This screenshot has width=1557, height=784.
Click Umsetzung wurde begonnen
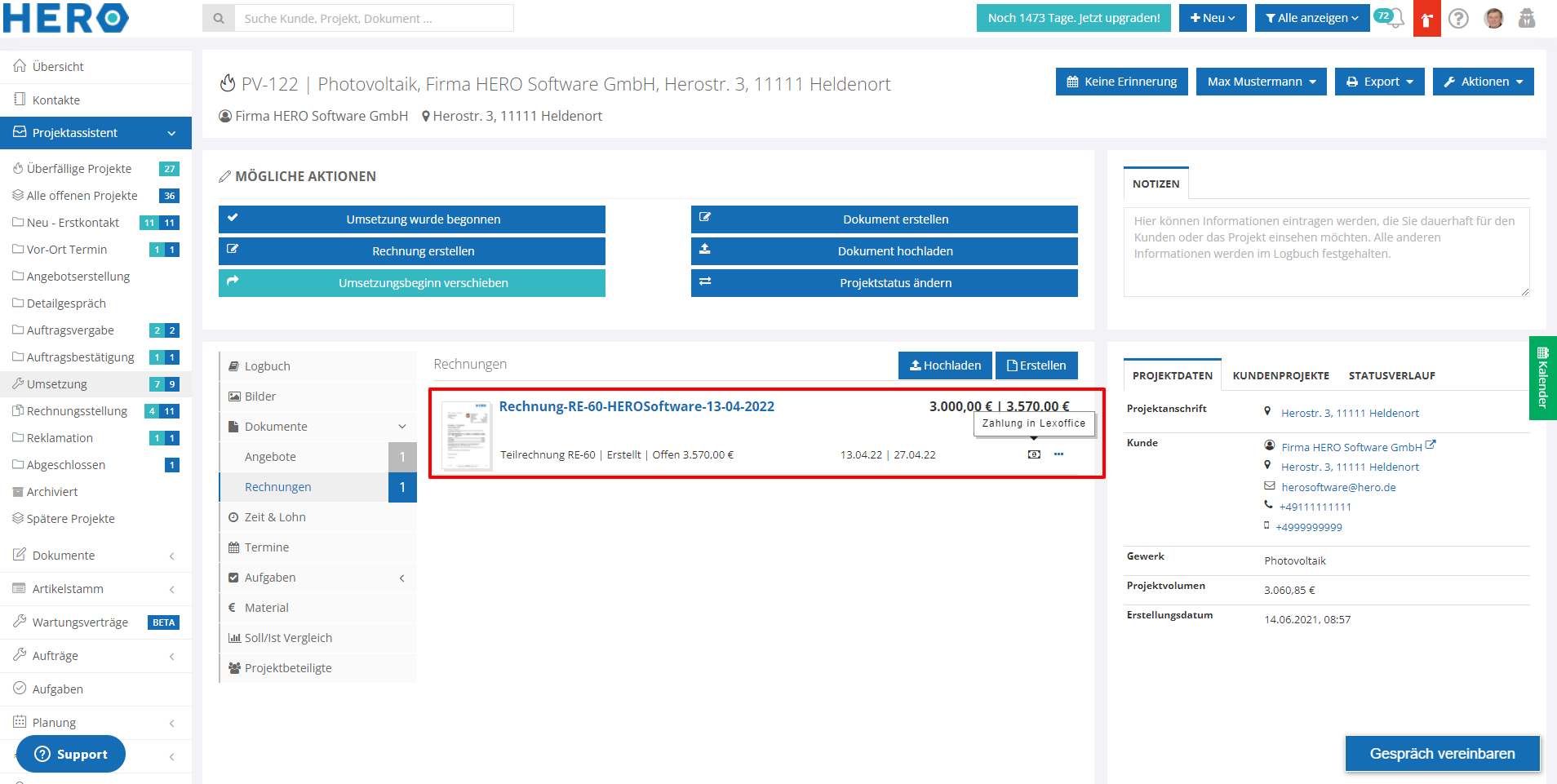[412, 219]
